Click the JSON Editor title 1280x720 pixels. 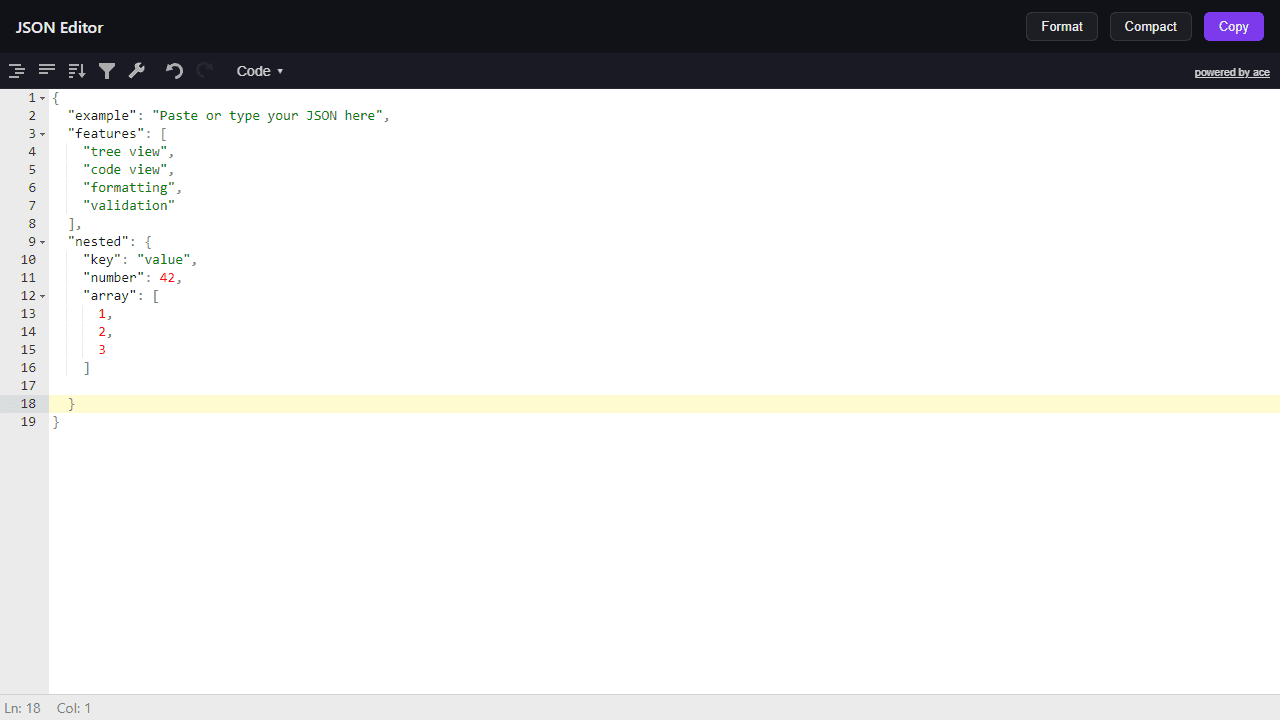pyautogui.click(x=59, y=27)
